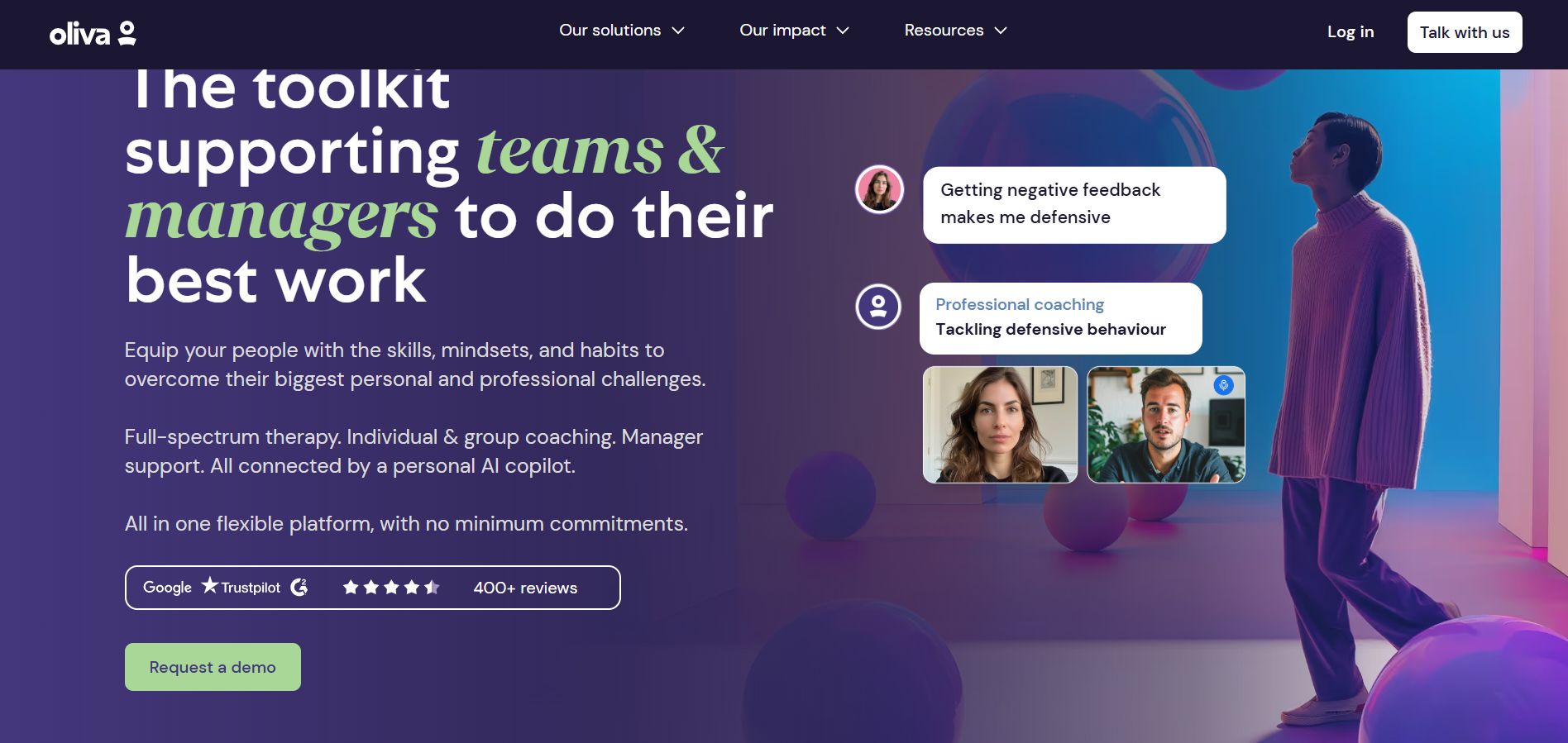Click the woman's avatar beside feedback message
The height and width of the screenshot is (743, 1568).
(879, 189)
